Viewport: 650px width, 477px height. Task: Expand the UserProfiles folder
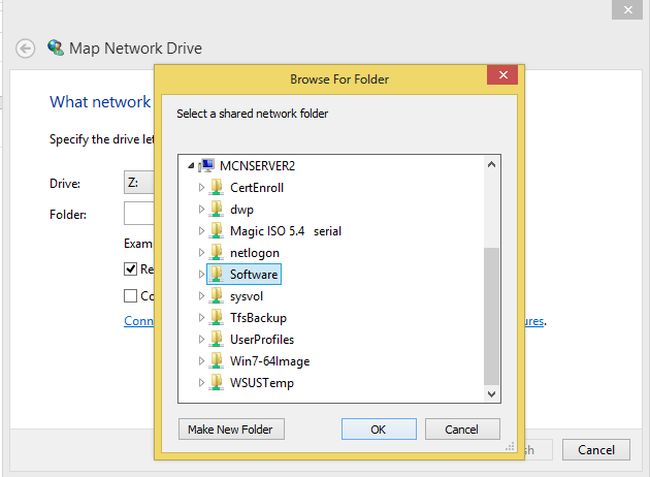(x=201, y=339)
